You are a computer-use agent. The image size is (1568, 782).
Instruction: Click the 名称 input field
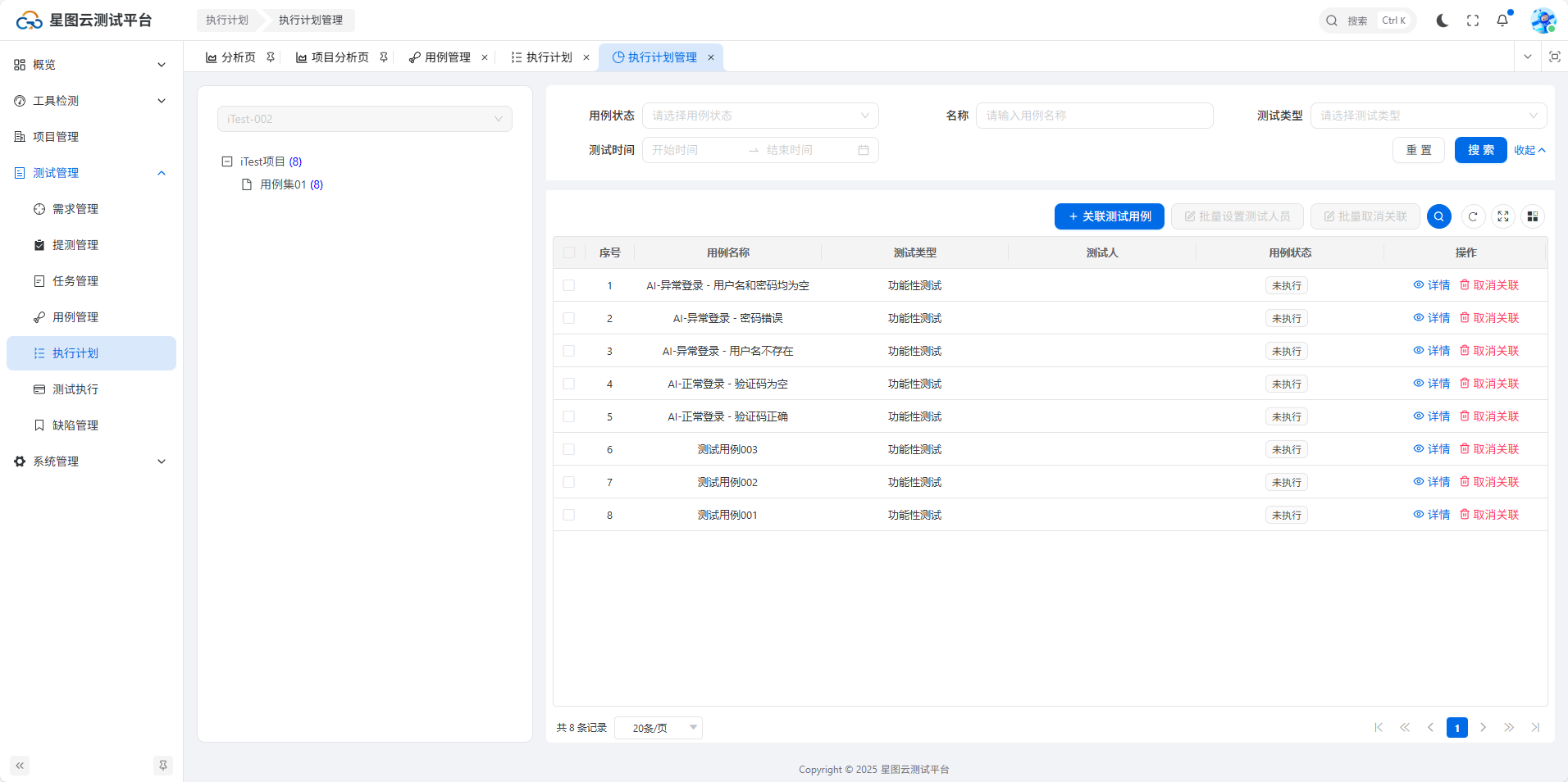[x=1094, y=116]
